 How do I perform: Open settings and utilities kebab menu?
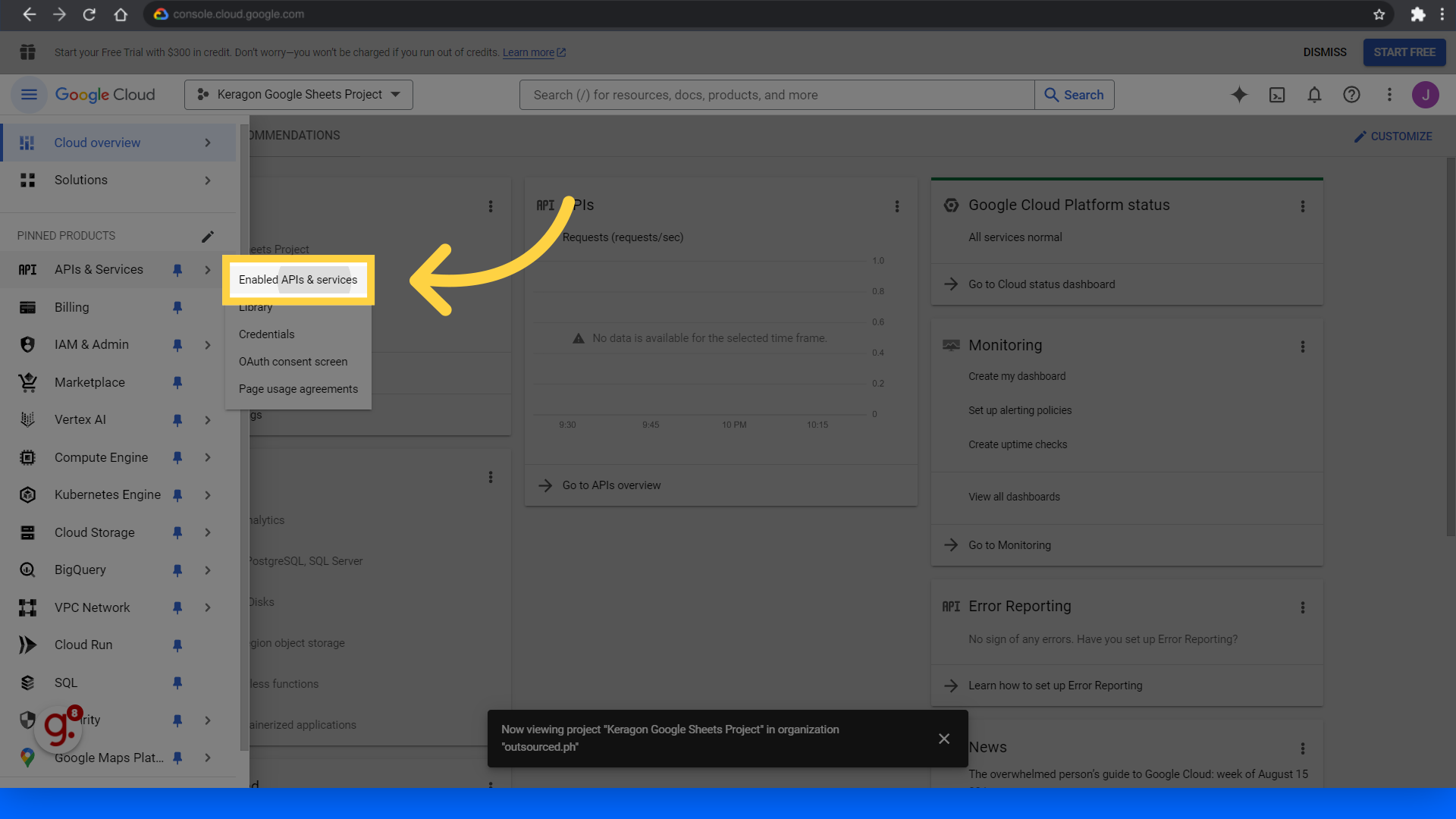pos(1389,95)
